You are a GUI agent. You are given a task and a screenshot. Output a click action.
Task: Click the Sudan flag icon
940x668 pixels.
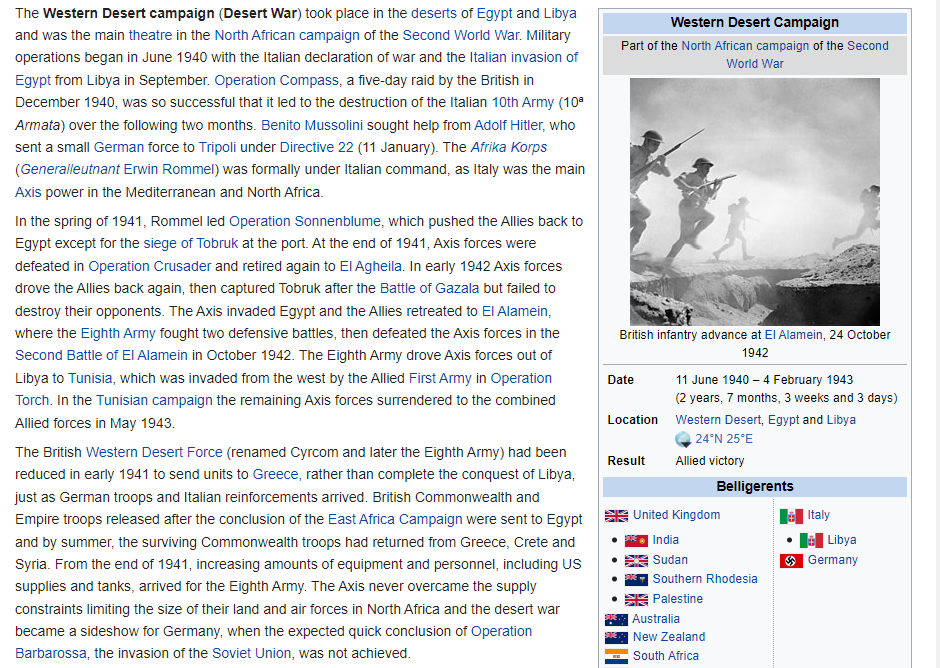pos(636,561)
